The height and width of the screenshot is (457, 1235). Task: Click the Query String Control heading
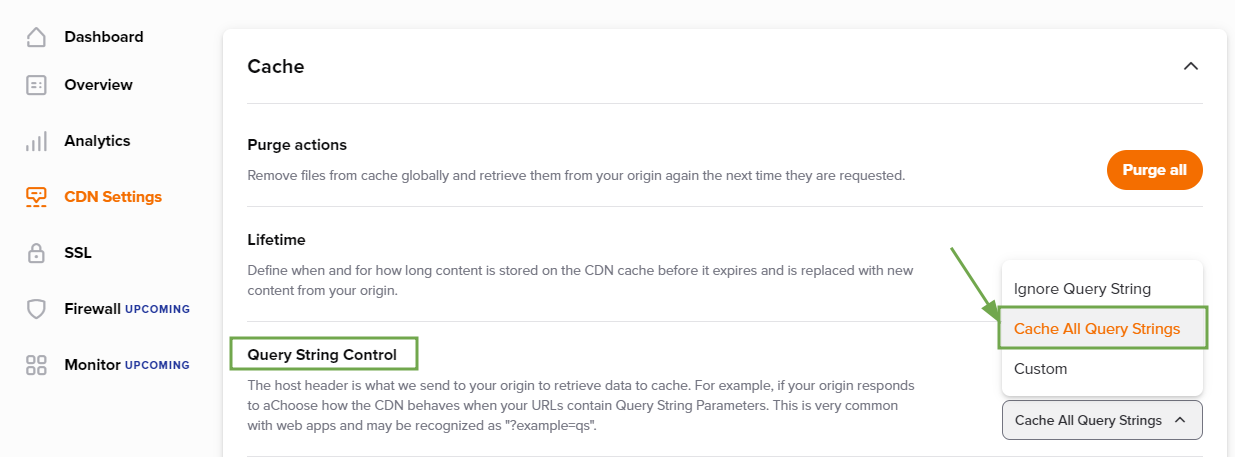[322, 354]
